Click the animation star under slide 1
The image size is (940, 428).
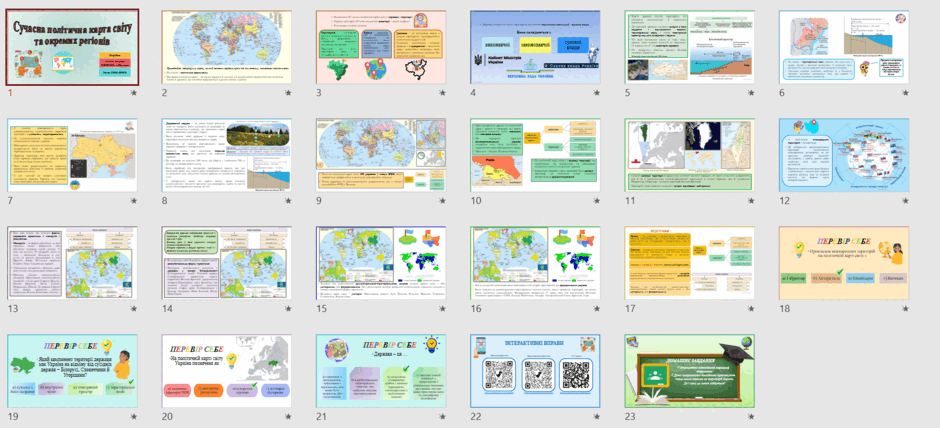(134, 93)
